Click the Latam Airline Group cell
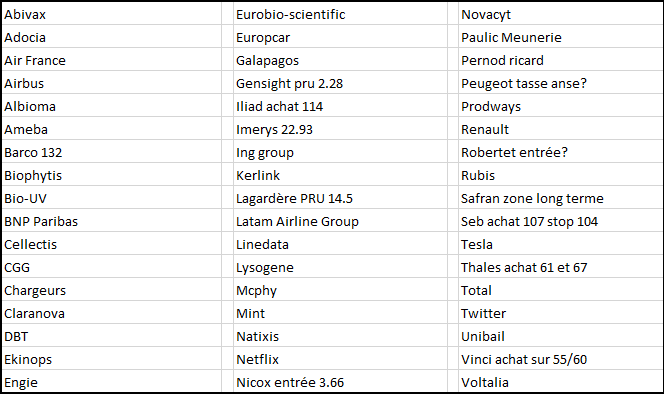The width and height of the screenshot is (665, 394). 341,221
